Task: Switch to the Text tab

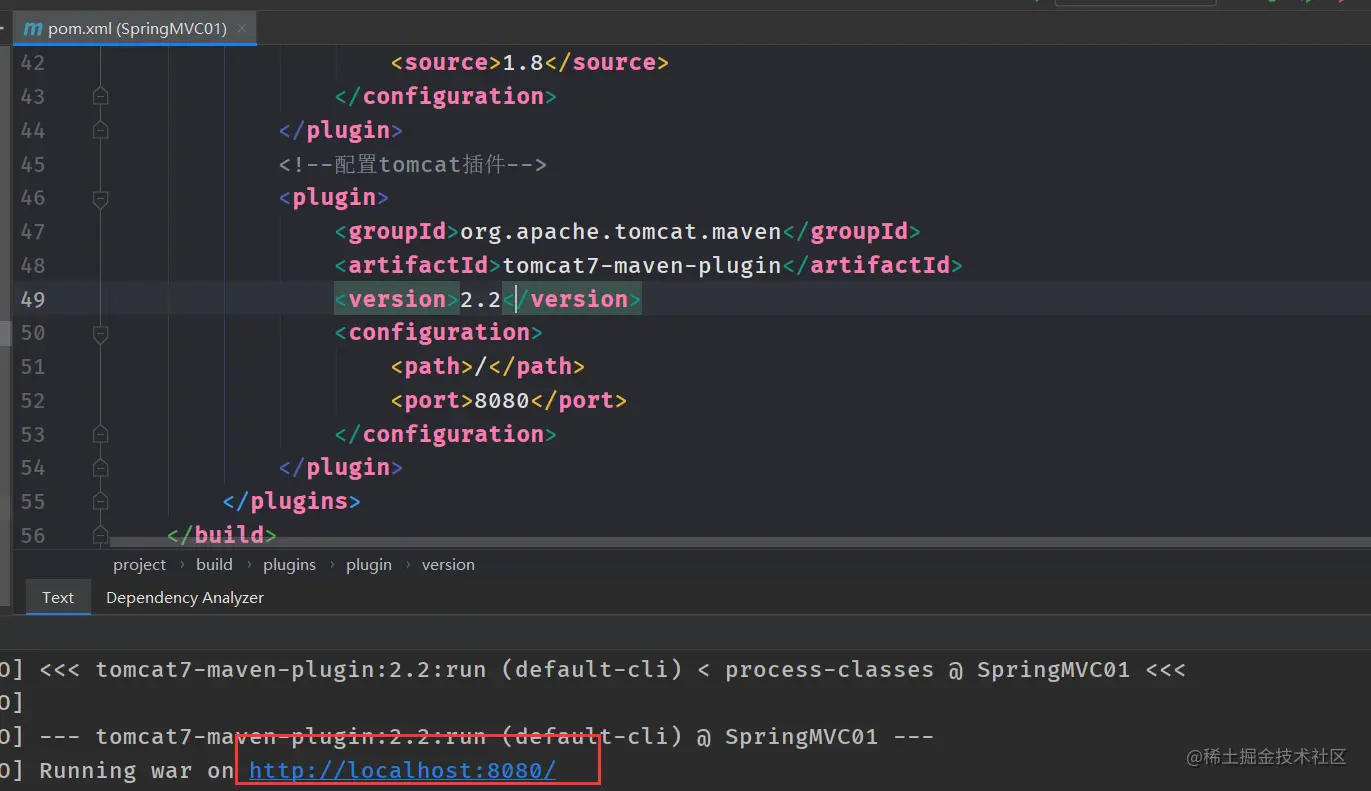Action: point(58,597)
